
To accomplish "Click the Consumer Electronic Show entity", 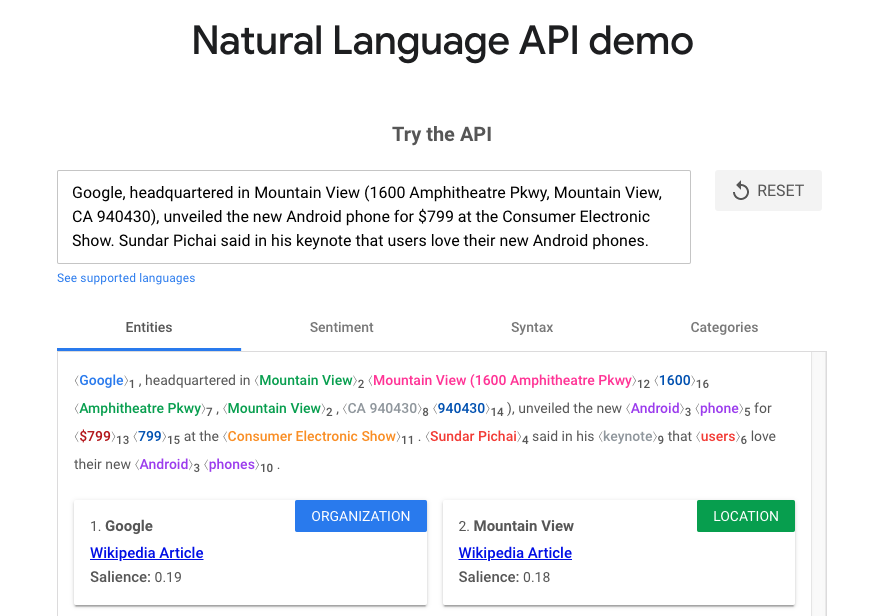I will [310, 436].
